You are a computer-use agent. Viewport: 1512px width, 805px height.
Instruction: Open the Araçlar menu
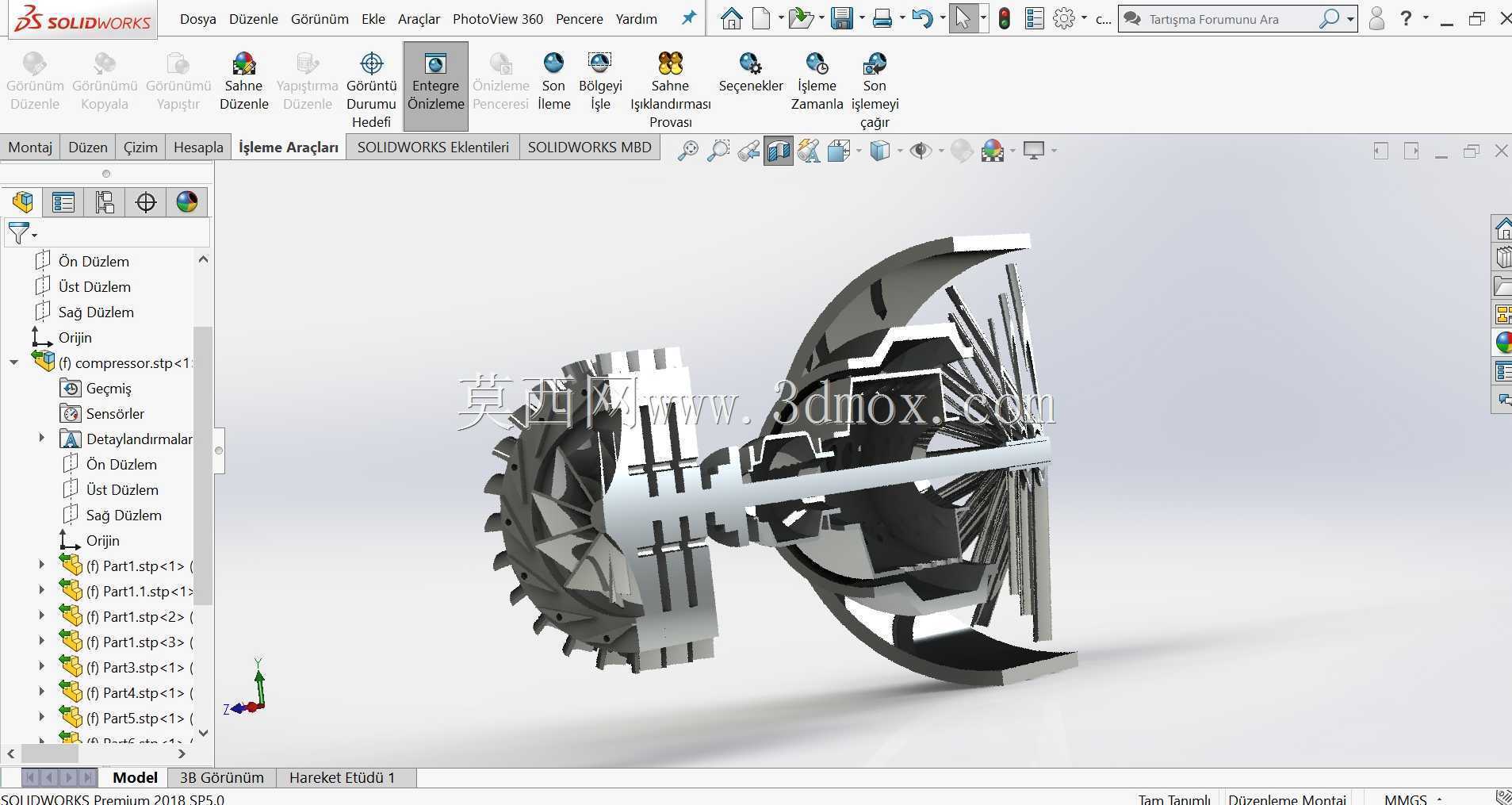tap(419, 19)
